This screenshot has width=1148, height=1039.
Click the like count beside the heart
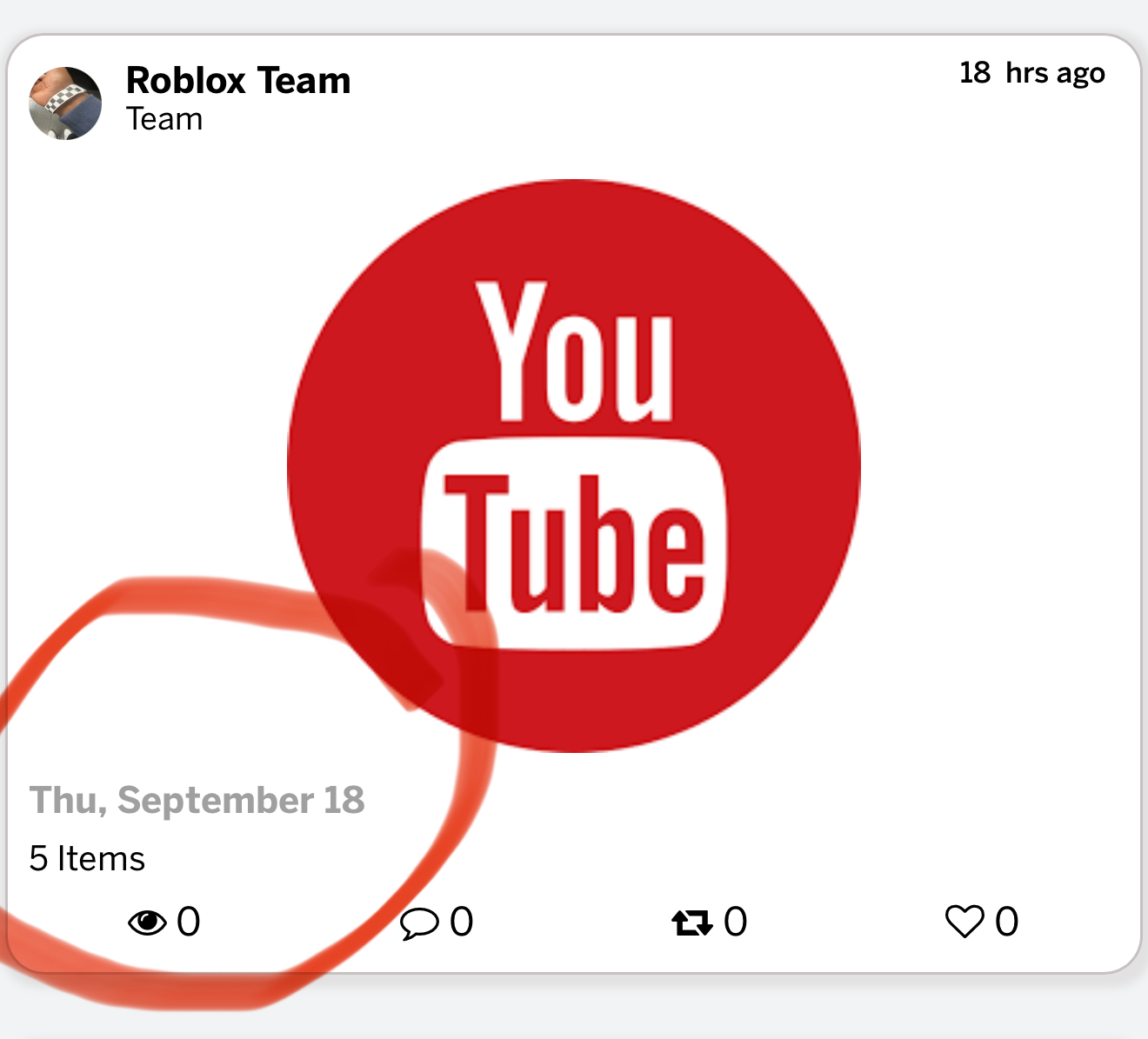coord(1007,922)
